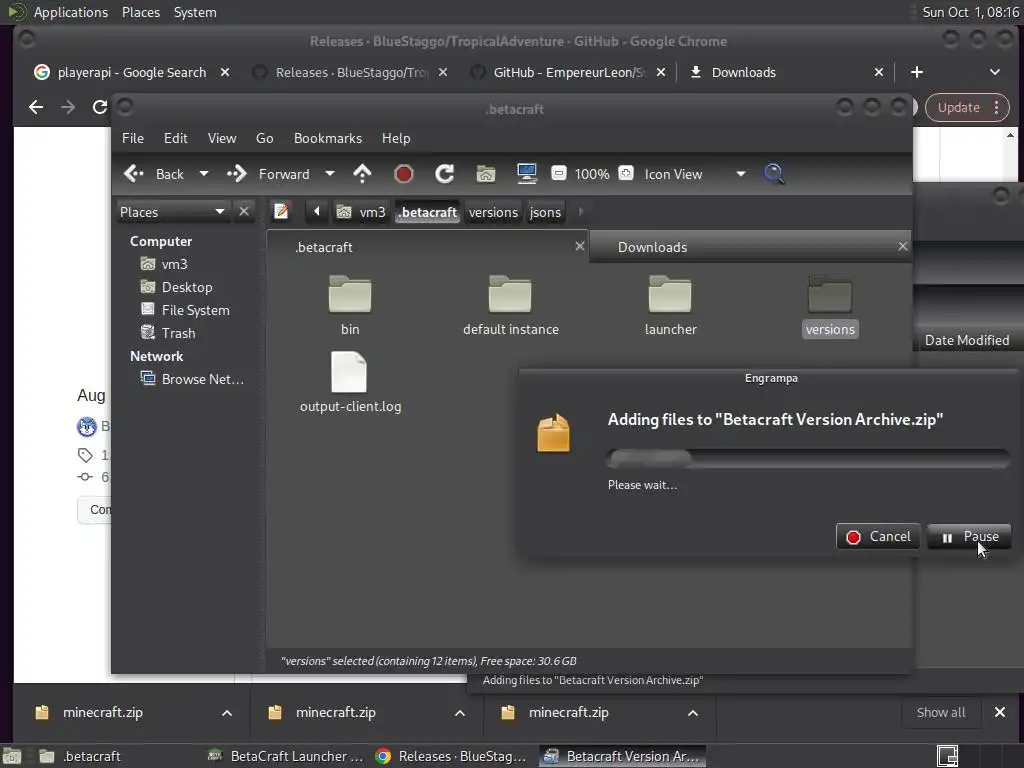Pause adding files to archive
The width and height of the screenshot is (1024, 768).
pyautogui.click(x=969, y=536)
